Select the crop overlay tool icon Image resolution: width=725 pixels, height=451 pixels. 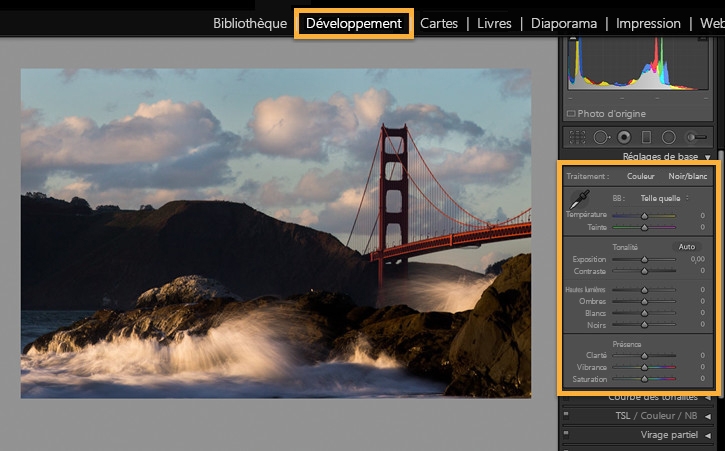pyautogui.click(x=577, y=137)
